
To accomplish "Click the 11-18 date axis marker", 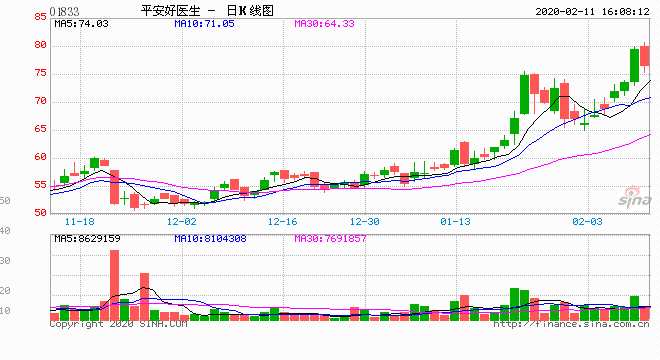I will (80, 221).
